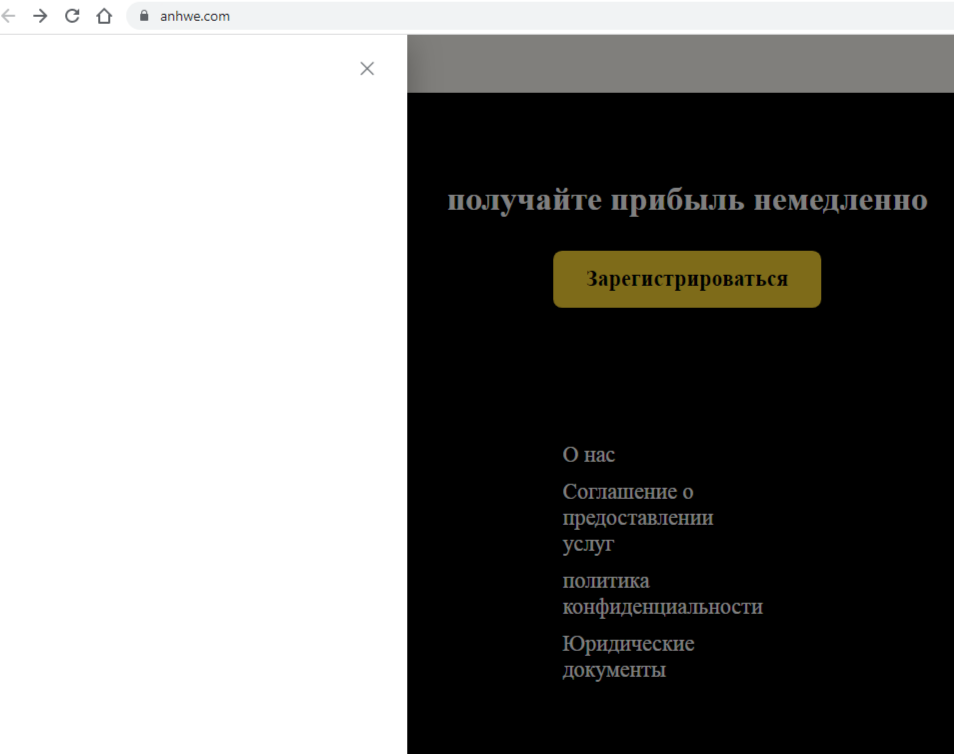Open Юридические документы link
This screenshot has height=754, width=954.
[x=628, y=657]
